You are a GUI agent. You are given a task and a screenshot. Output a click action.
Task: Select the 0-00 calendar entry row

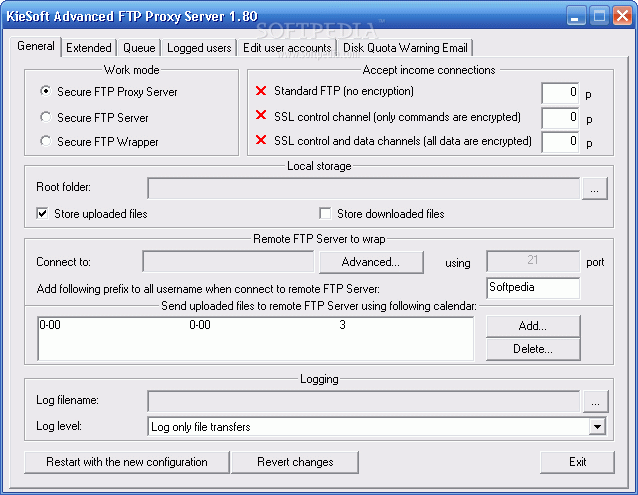(x=256, y=325)
